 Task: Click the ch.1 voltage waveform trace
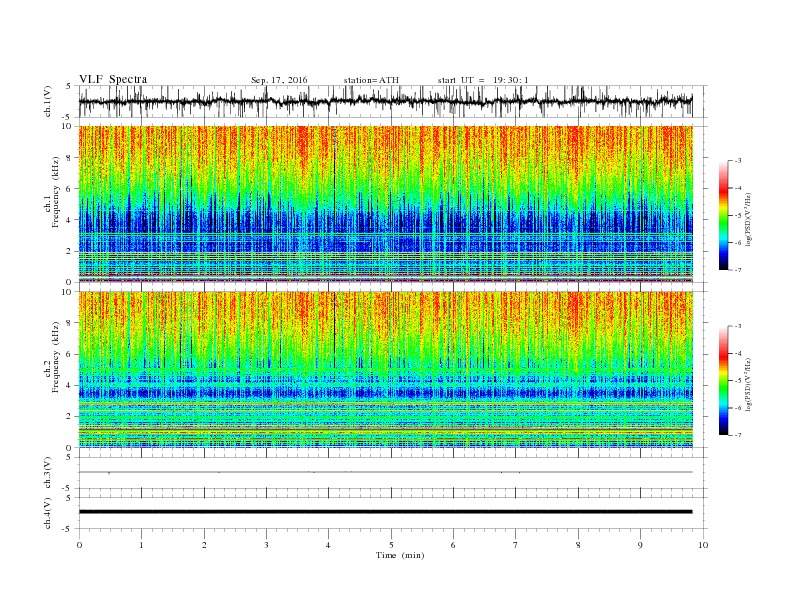(385, 101)
